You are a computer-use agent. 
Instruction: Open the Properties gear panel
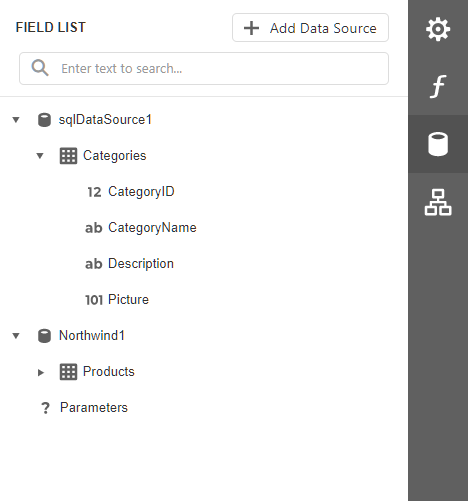[438, 29]
